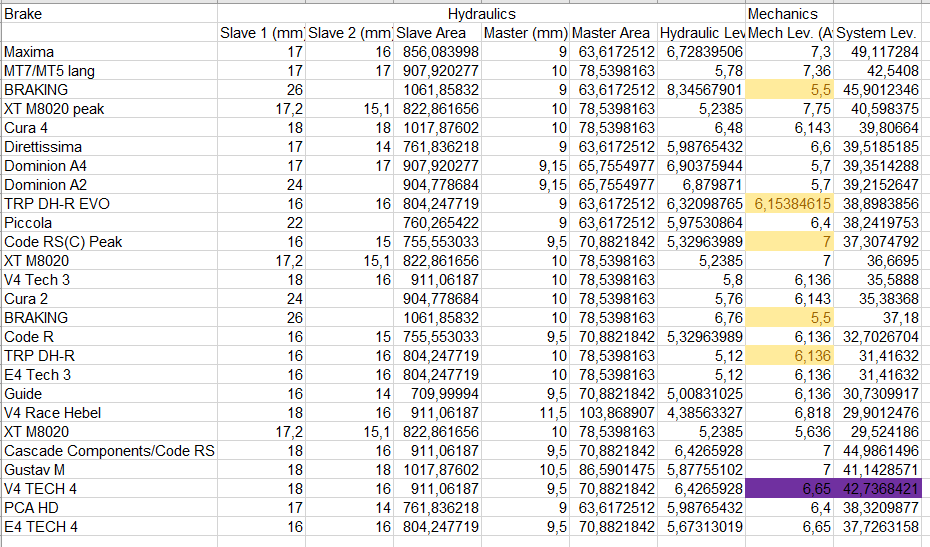Viewport: 930px width, 547px height.
Task: Click the master area value 103,868907
Action: click(613, 413)
